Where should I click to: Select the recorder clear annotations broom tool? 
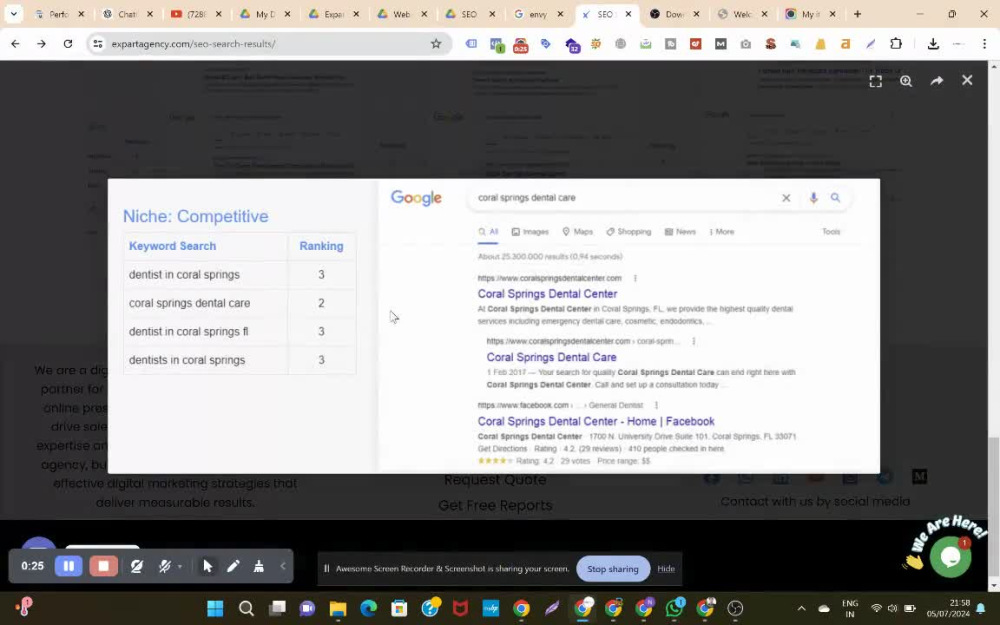click(x=258, y=566)
